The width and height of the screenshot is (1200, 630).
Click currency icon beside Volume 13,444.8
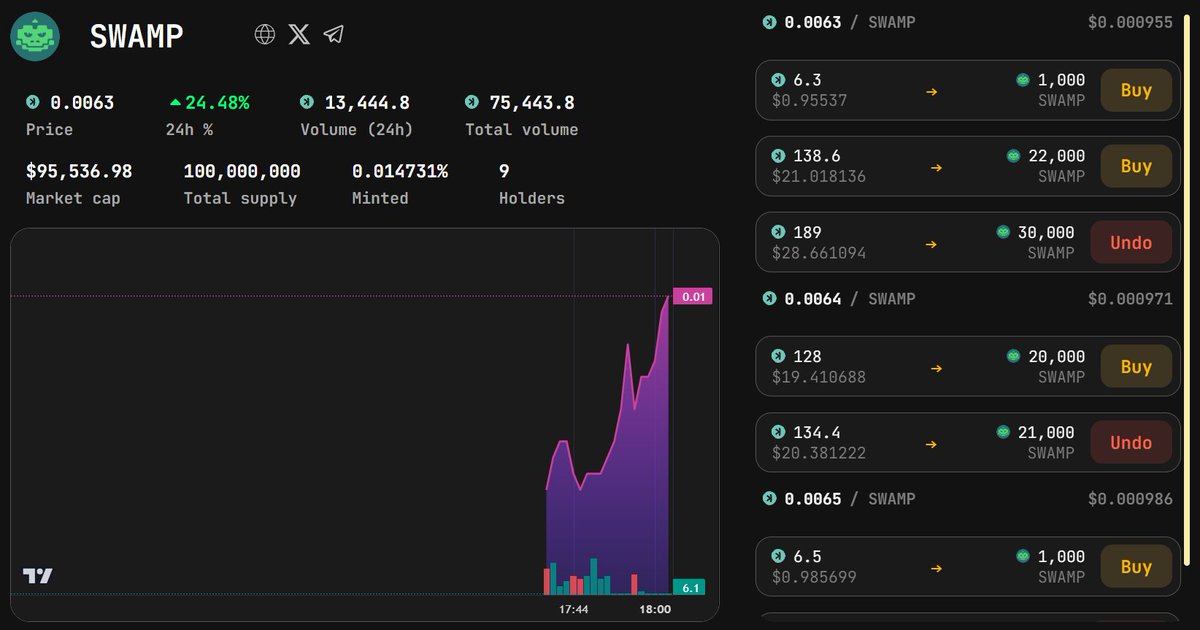pyautogui.click(x=307, y=102)
